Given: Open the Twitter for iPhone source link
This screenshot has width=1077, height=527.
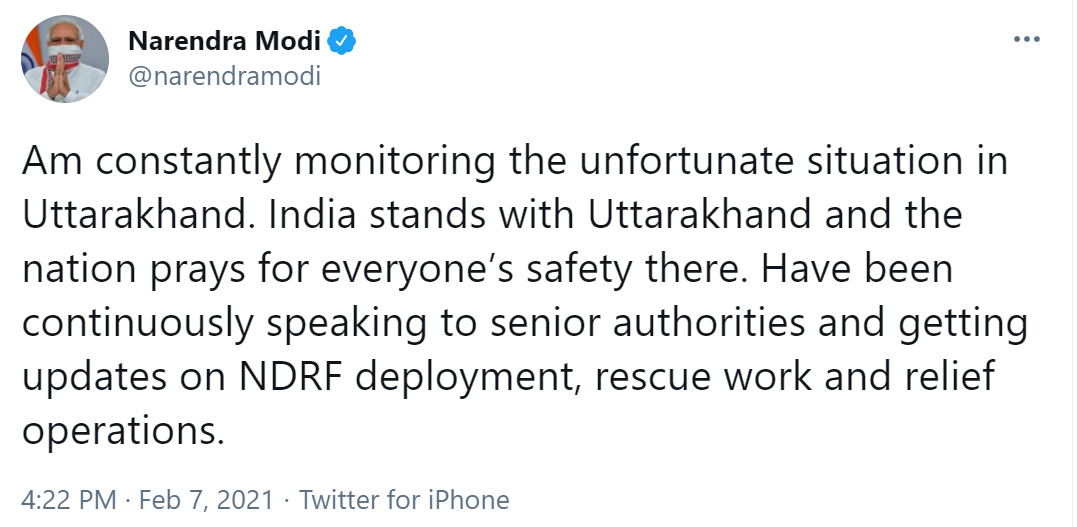Looking at the screenshot, I should [x=404, y=499].
